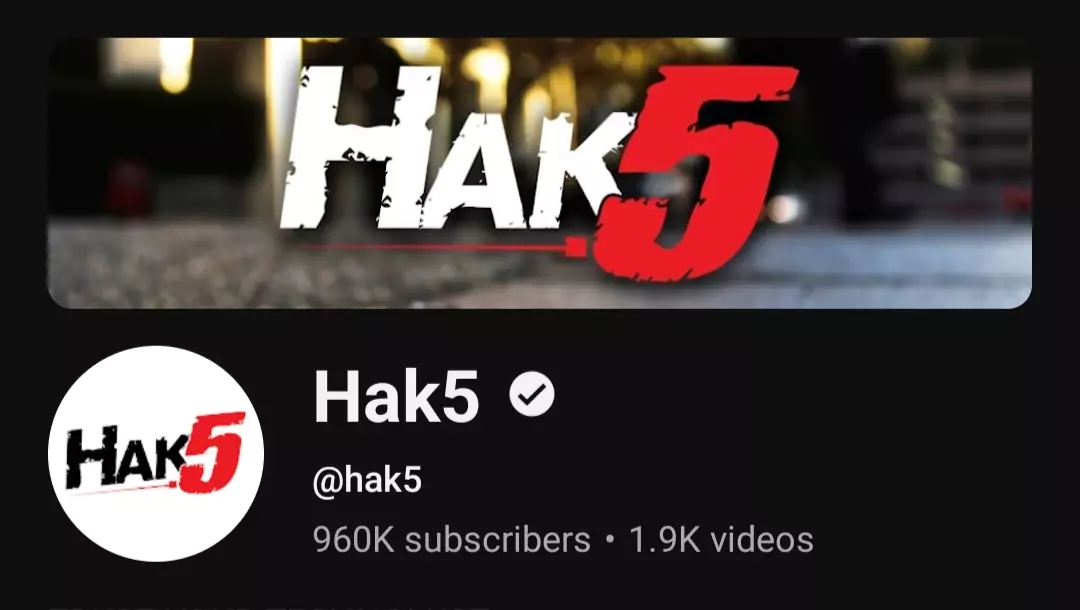
Task: Click the red 5 in the avatar logo
Action: (x=210, y=452)
